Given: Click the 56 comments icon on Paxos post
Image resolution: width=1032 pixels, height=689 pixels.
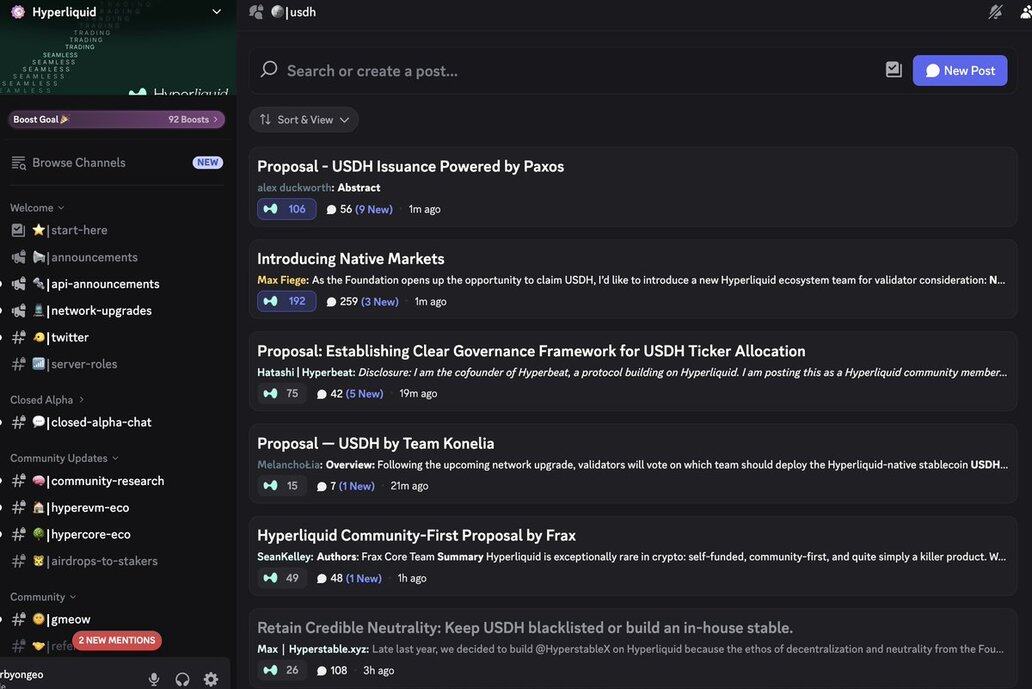Looking at the screenshot, I should [331, 209].
